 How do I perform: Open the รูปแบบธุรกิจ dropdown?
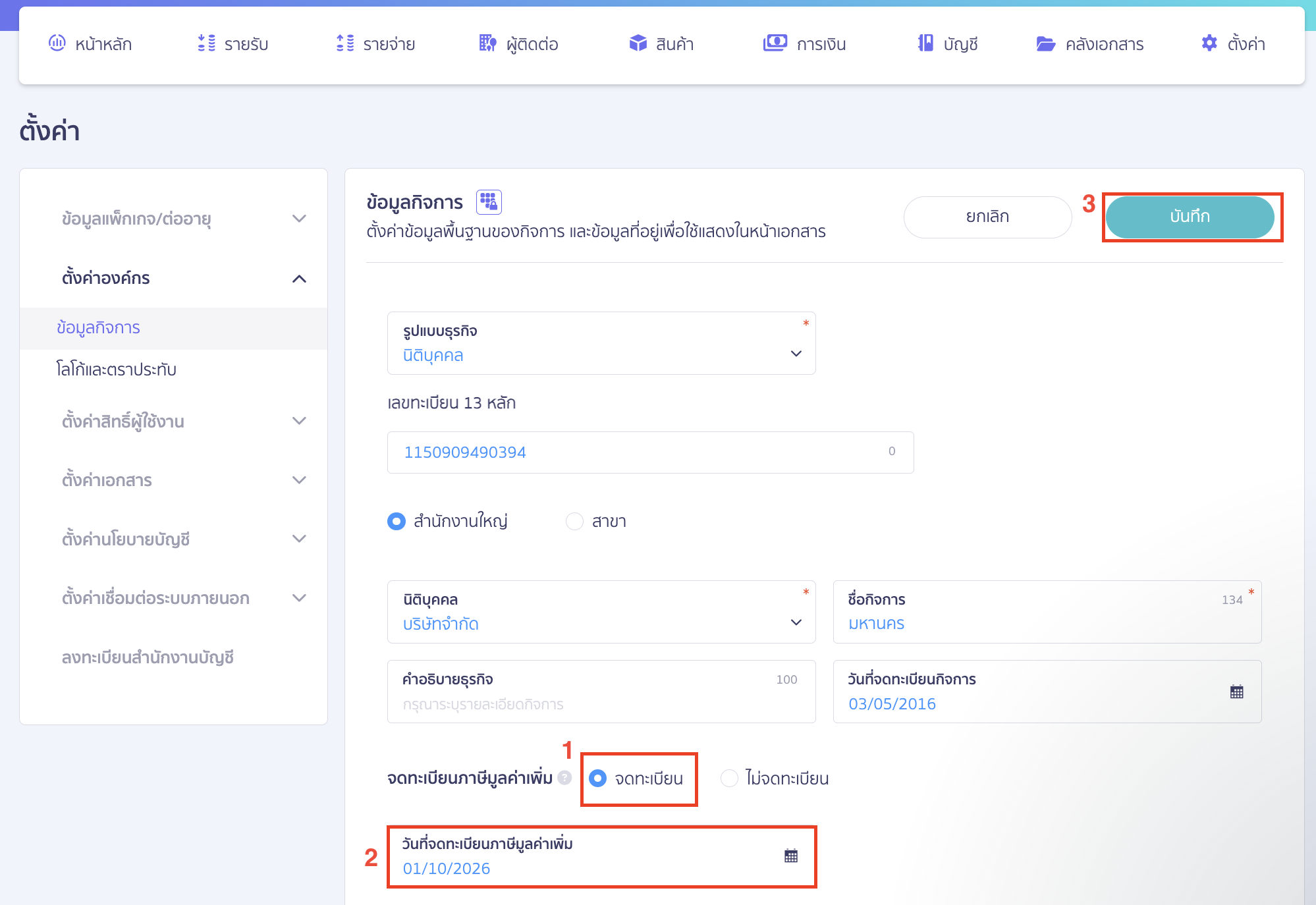click(x=601, y=343)
